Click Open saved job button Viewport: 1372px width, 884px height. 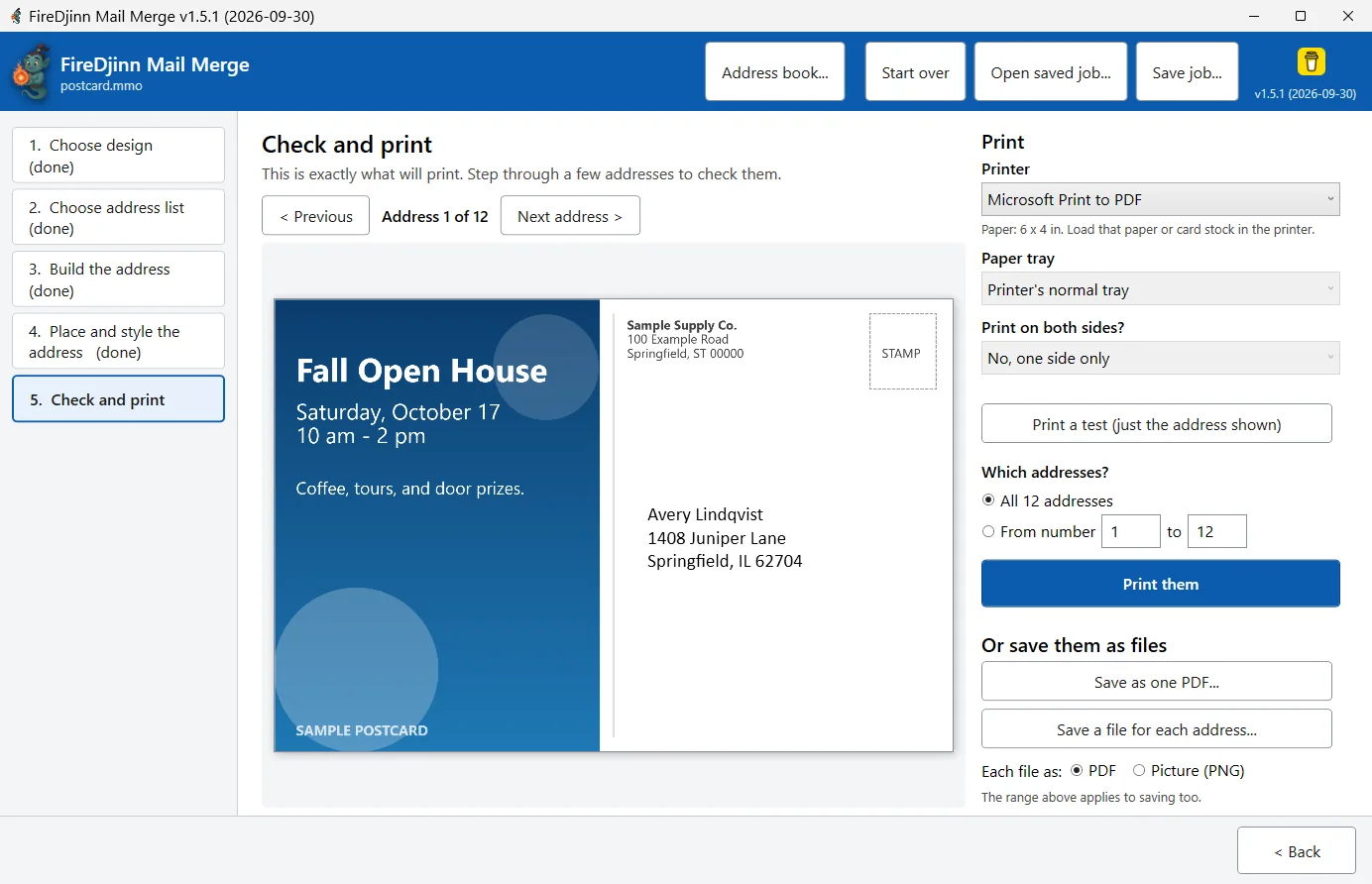click(x=1051, y=71)
